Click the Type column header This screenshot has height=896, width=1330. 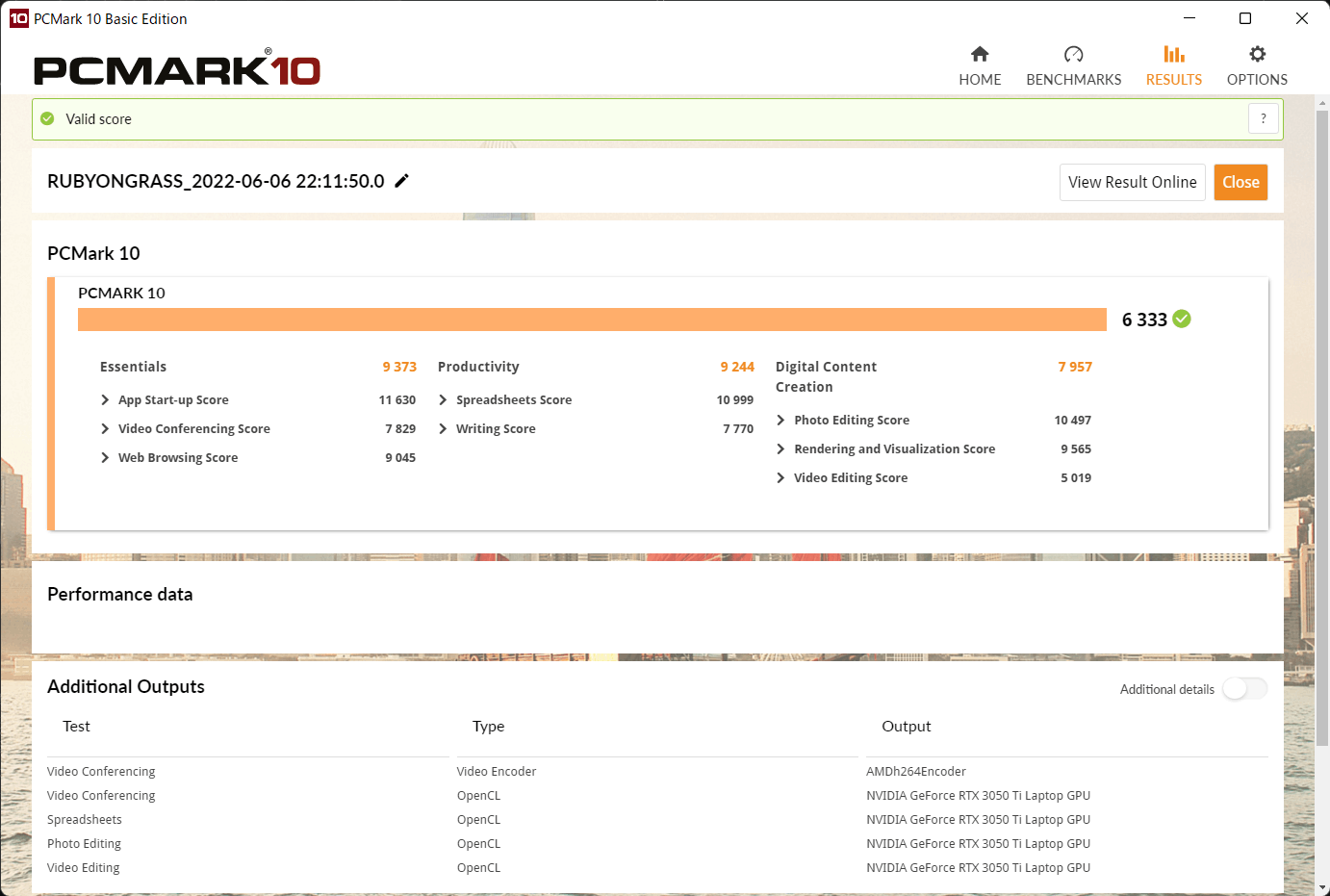[488, 727]
